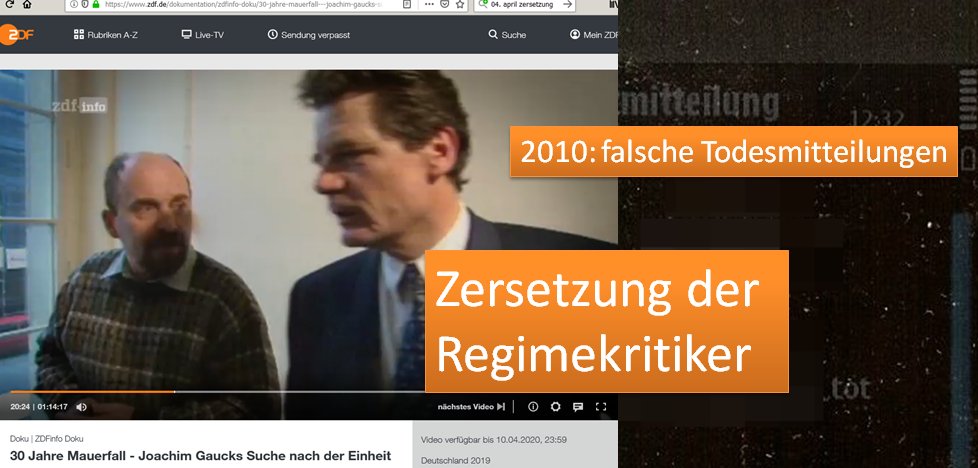Show the green padlock connection details

[95, 4]
